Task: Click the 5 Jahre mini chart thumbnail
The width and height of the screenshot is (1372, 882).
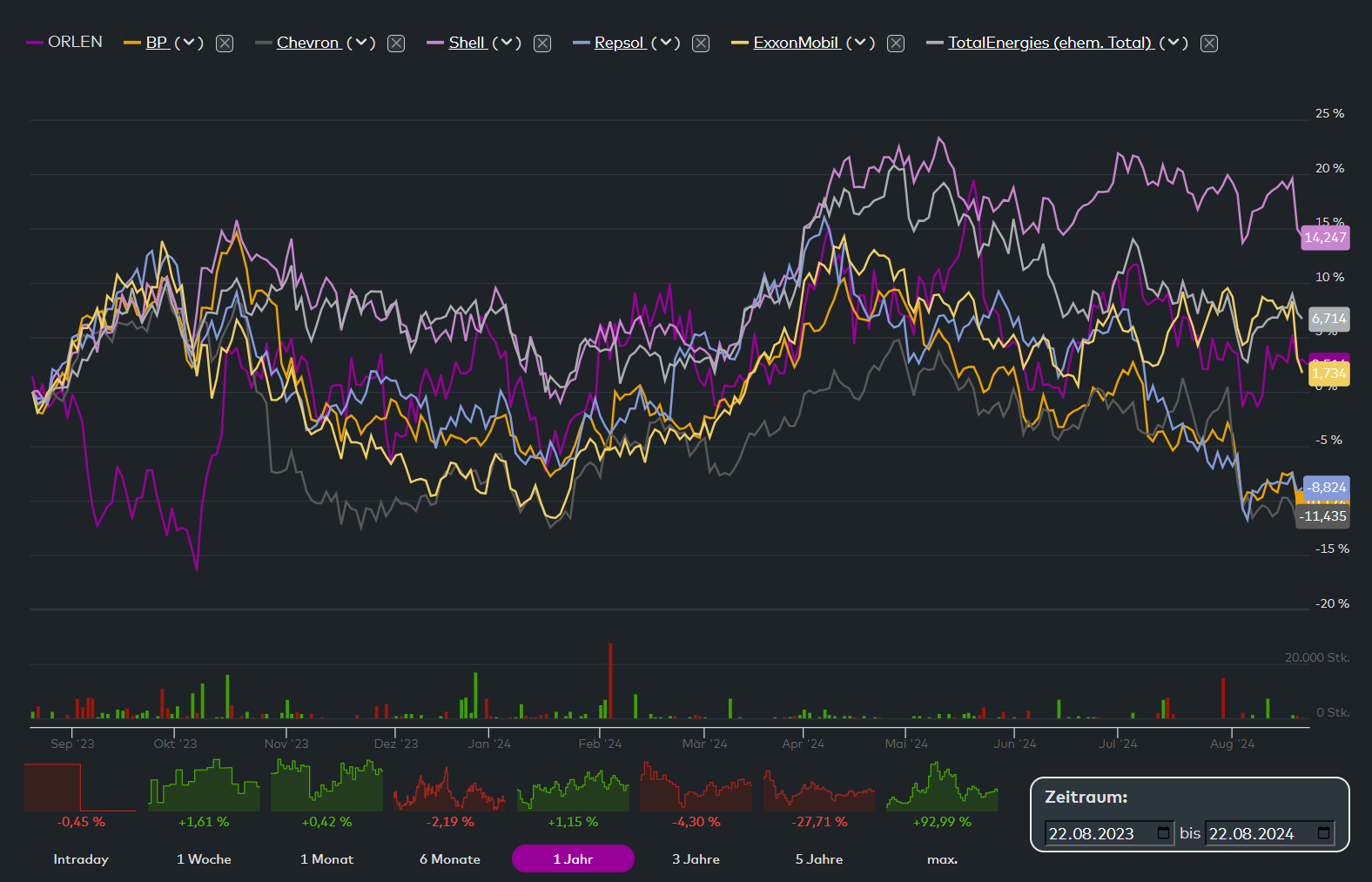Action: [819, 790]
